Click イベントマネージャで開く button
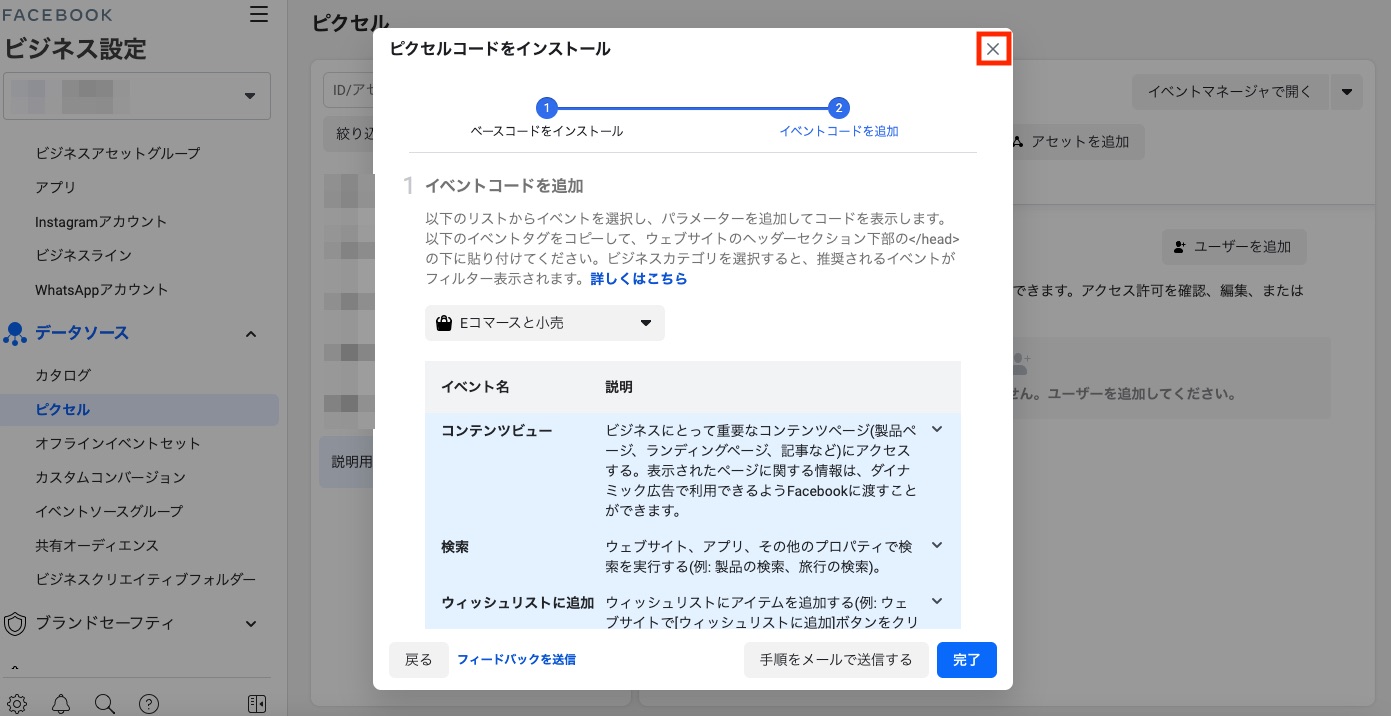This screenshot has width=1391, height=716. tap(1229, 92)
